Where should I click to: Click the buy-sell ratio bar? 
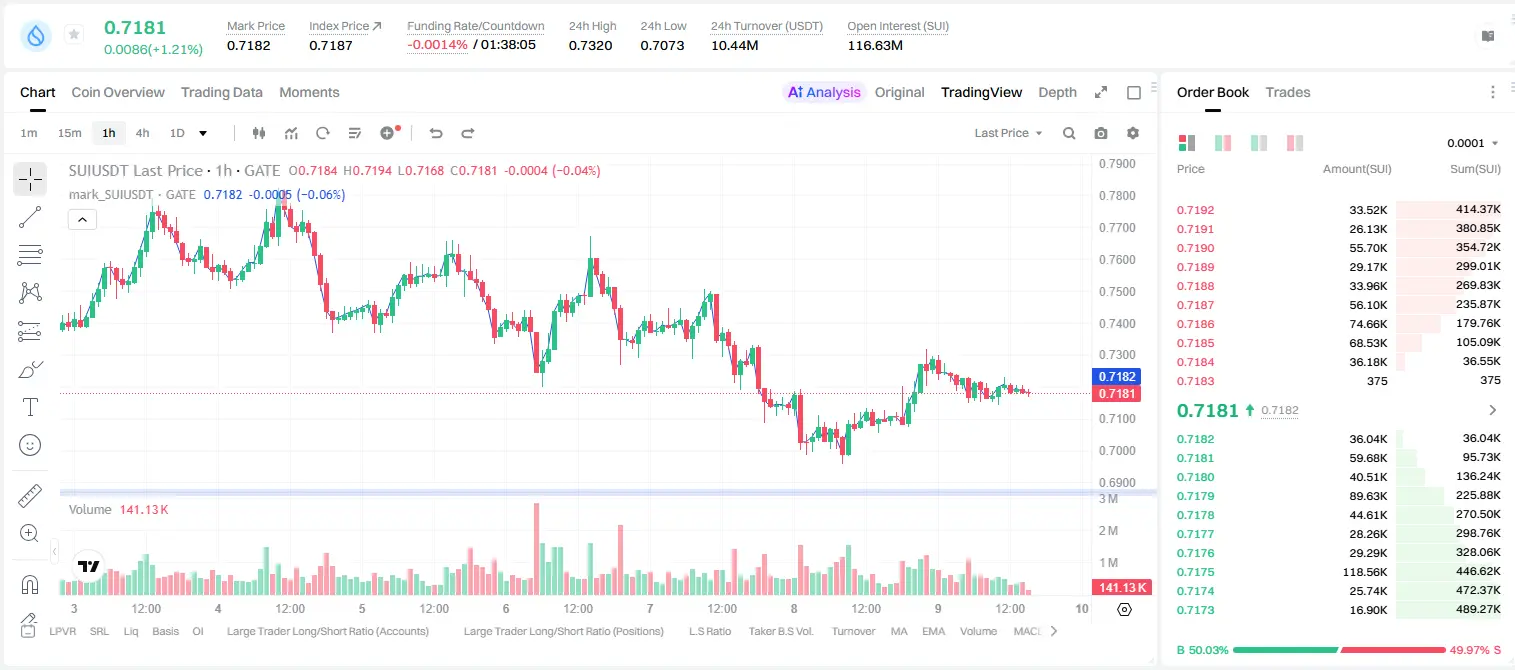click(x=1339, y=650)
